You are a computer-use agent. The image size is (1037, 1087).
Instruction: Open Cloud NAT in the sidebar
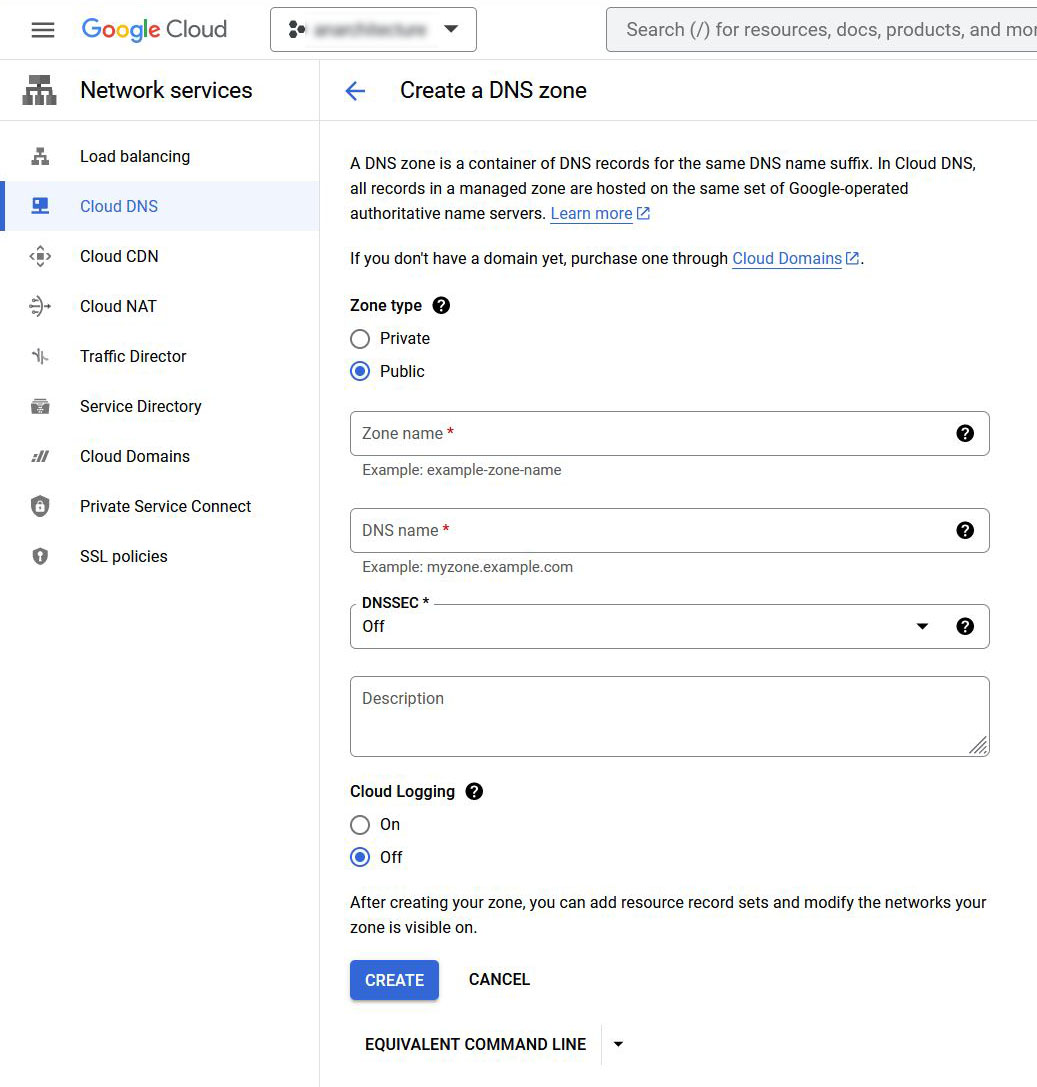click(x=159, y=306)
